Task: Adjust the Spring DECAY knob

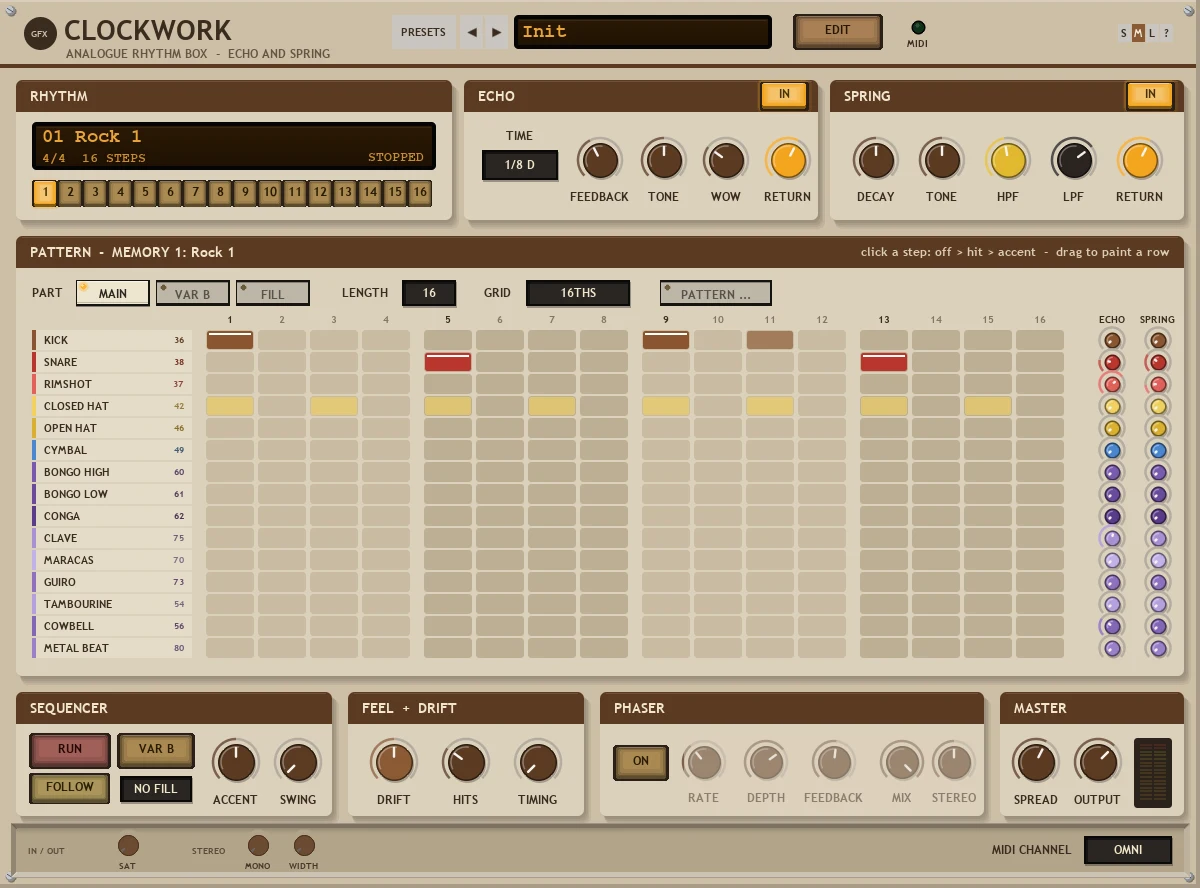Action: tap(876, 160)
